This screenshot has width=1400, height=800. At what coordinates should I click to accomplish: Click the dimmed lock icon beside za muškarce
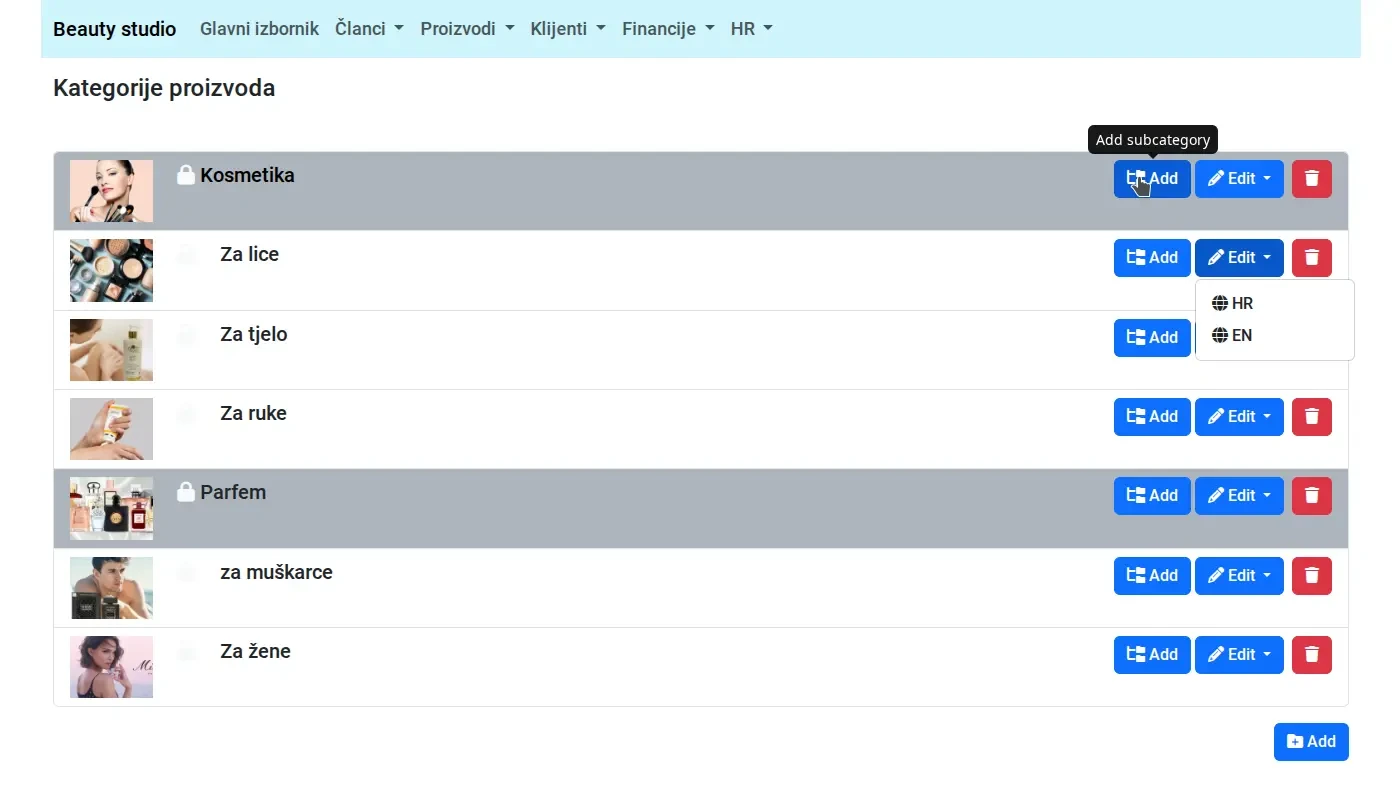(186, 571)
